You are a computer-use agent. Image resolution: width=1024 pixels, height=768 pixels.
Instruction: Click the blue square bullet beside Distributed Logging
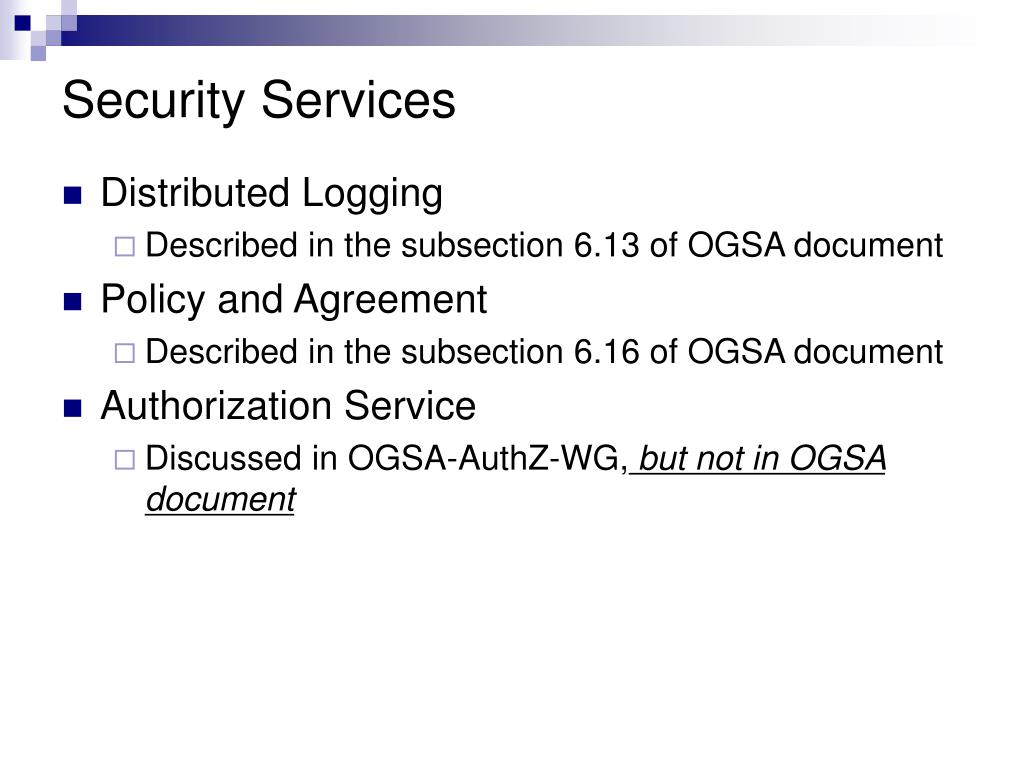point(72,195)
